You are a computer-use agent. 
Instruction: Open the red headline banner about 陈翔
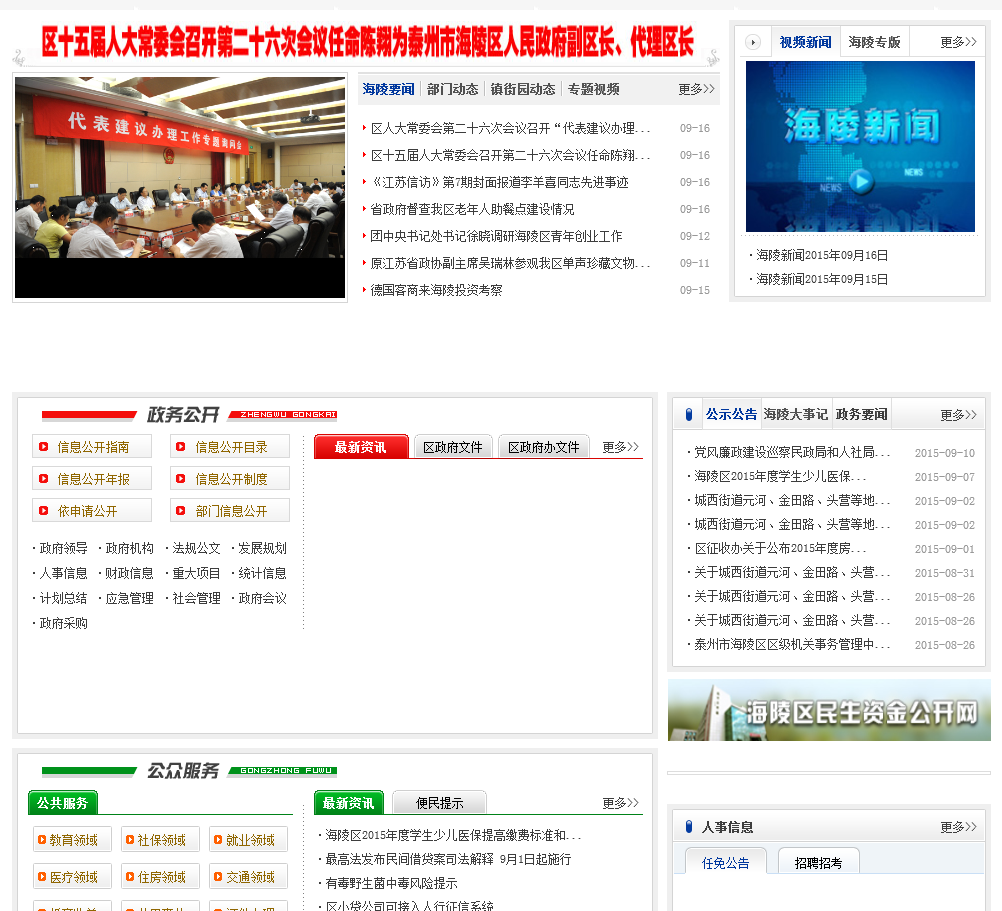click(367, 42)
